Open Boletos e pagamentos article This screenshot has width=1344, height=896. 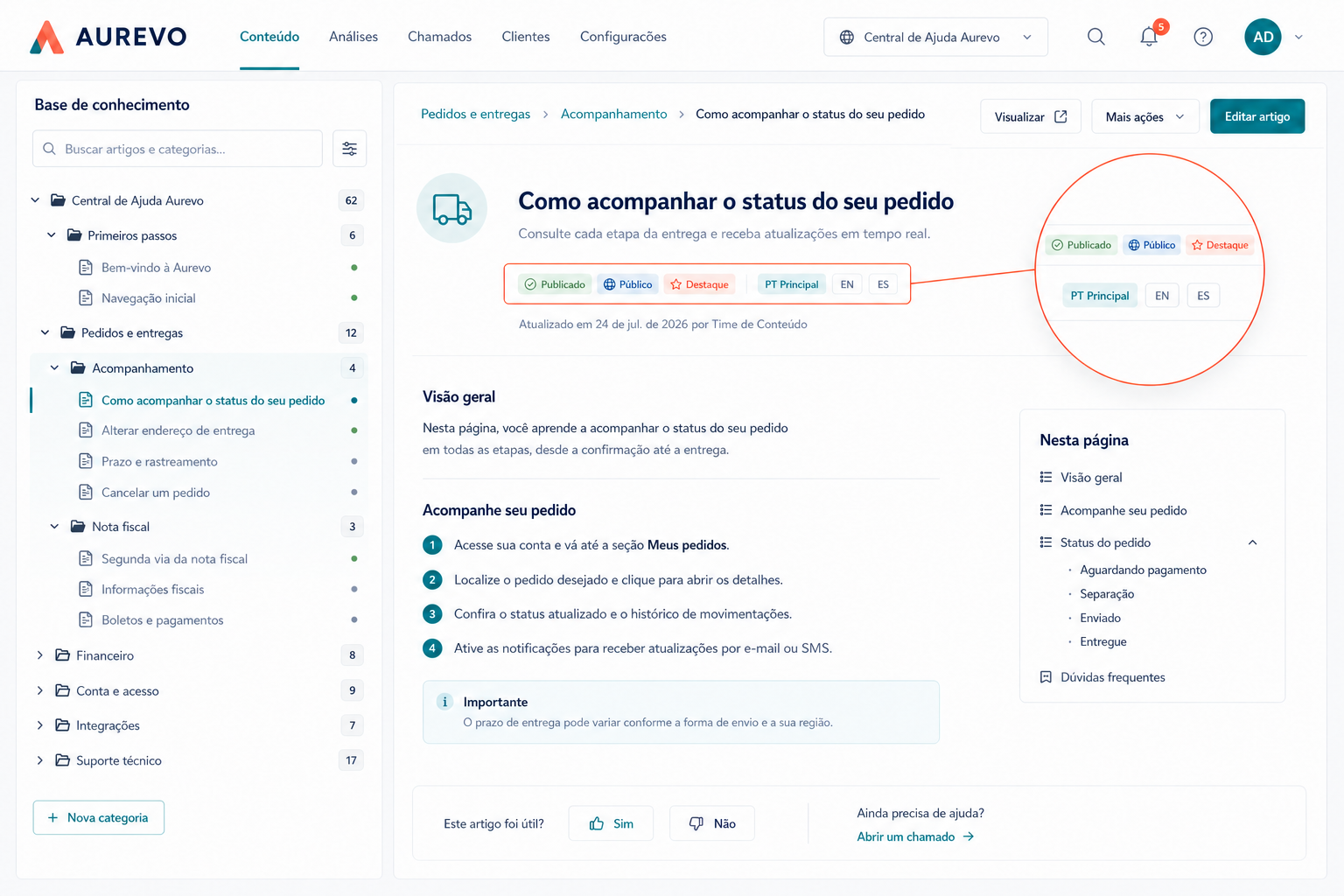pos(162,620)
